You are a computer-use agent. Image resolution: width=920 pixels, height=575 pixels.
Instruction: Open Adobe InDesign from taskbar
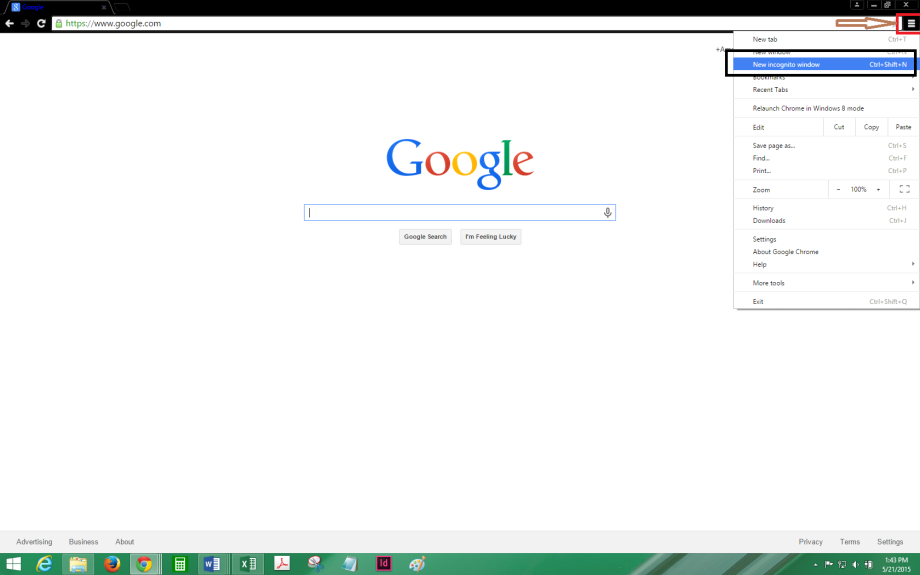[x=383, y=564]
